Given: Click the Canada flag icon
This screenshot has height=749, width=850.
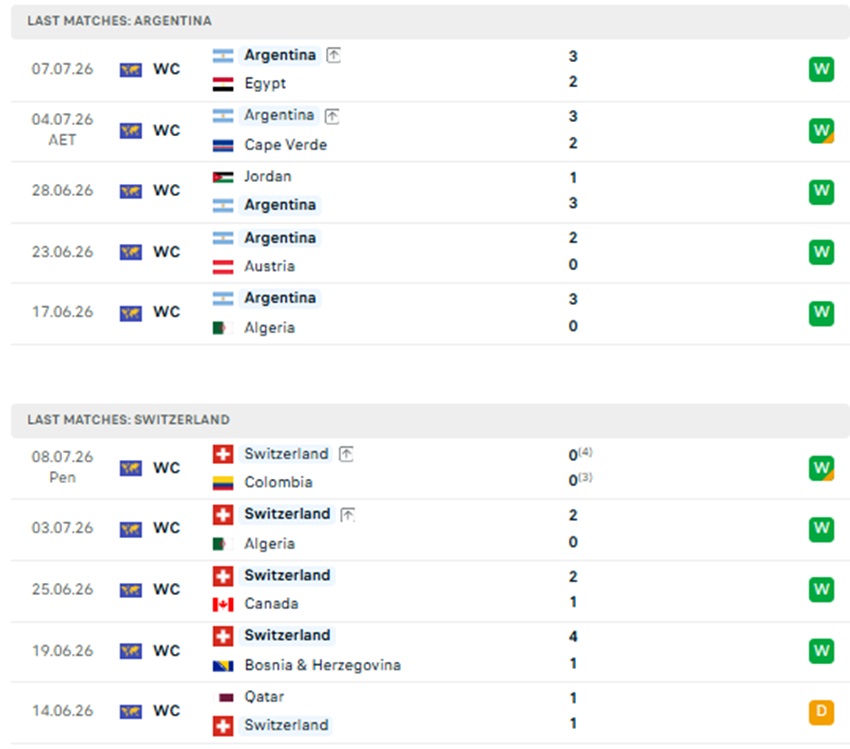Looking at the screenshot, I should click(x=223, y=604).
